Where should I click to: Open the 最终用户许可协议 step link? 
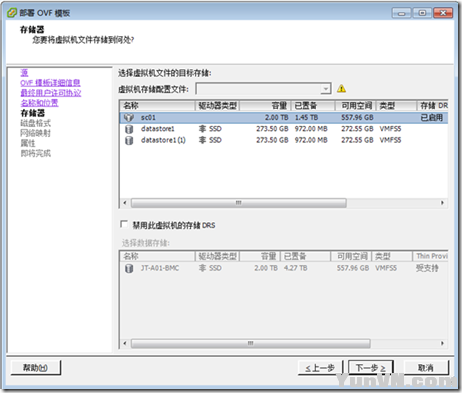[x=51, y=93]
